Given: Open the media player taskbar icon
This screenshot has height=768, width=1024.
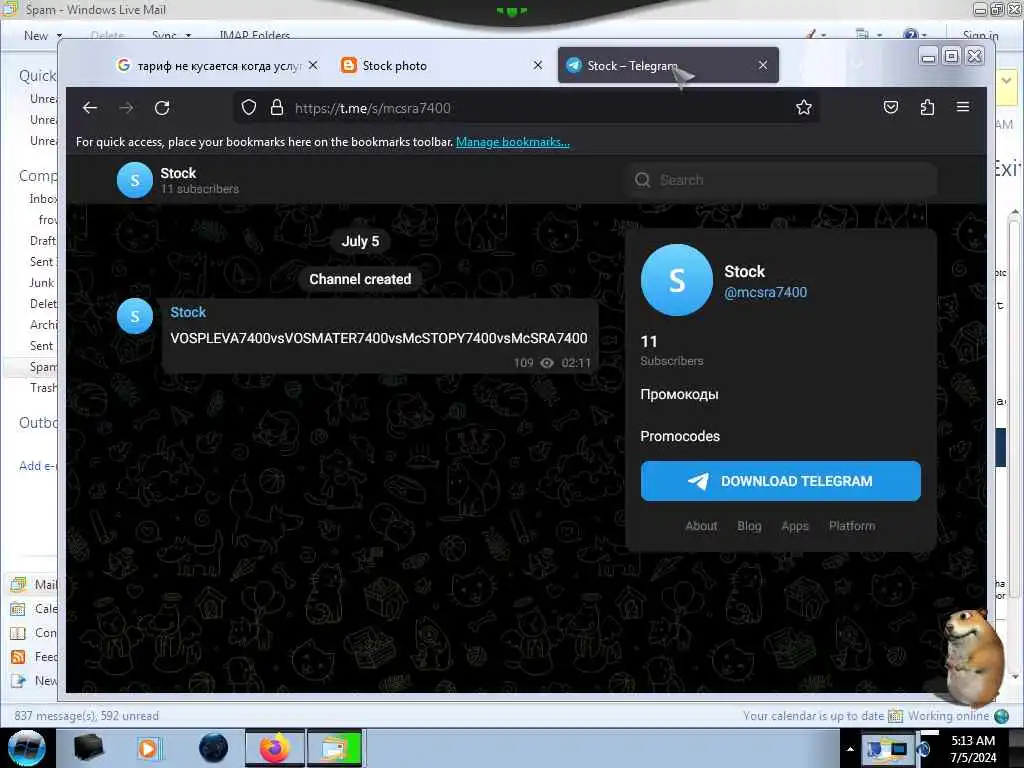Looking at the screenshot, I should [148, 748].
